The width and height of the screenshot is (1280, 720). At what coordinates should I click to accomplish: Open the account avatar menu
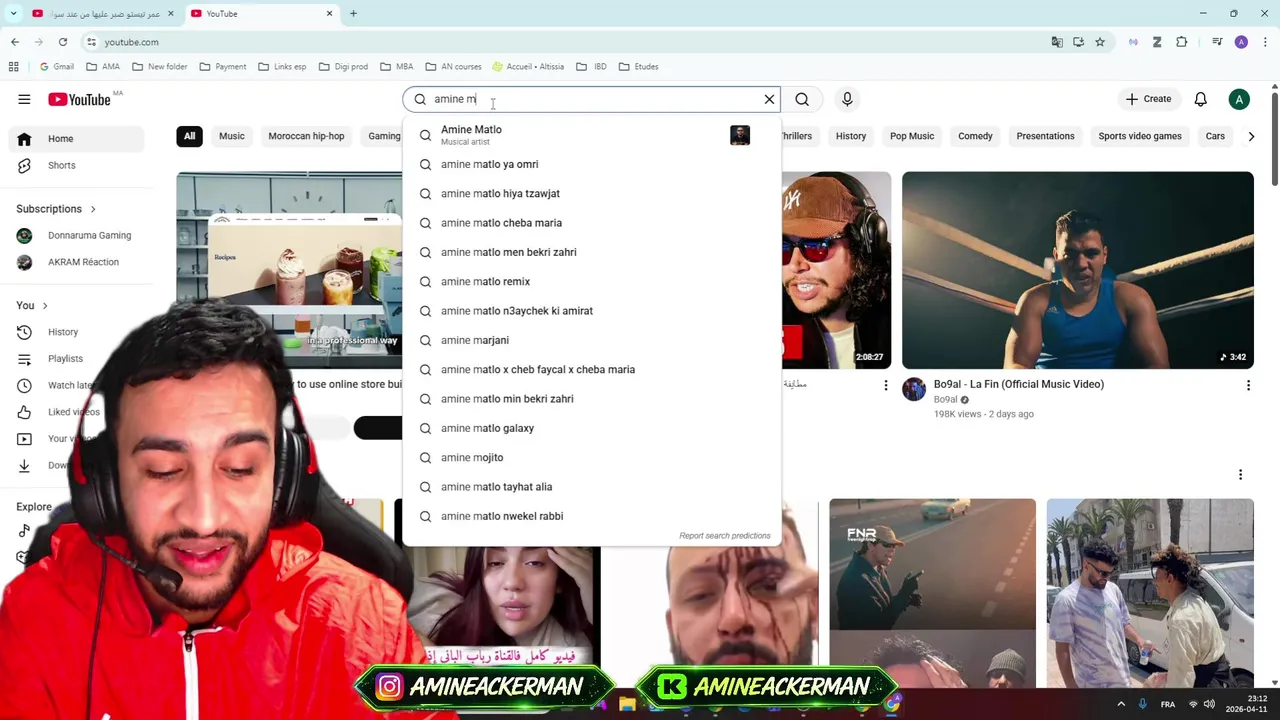point(1239,99)
